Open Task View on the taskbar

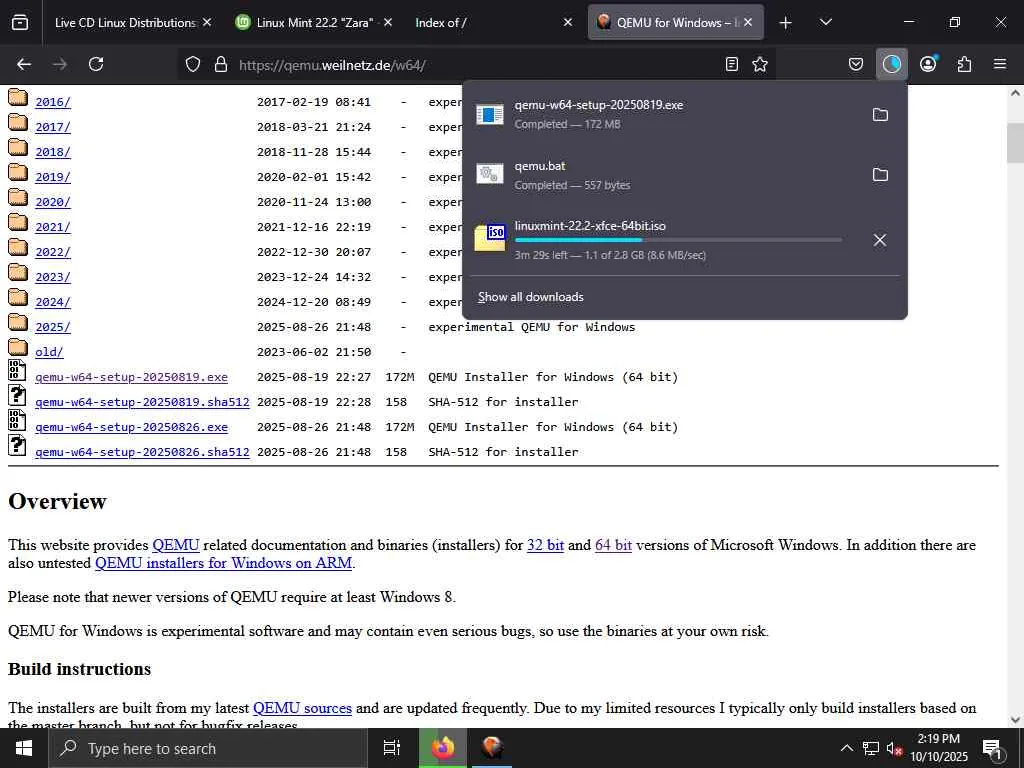point(392,748)
